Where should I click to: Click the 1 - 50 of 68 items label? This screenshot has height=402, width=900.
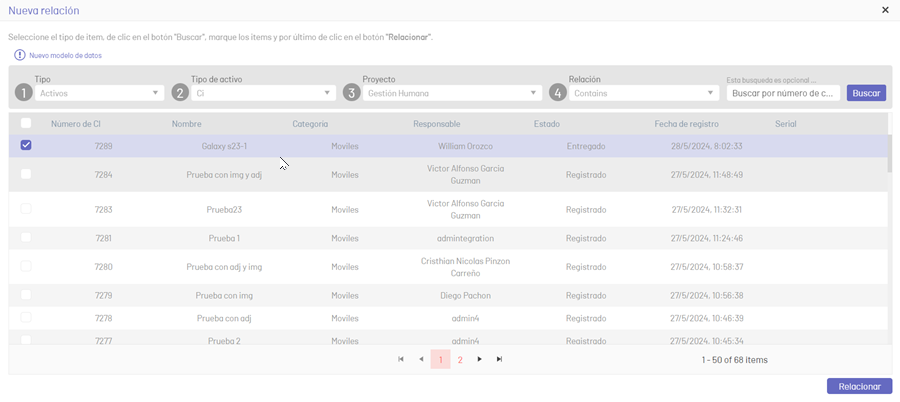point(735,360)
